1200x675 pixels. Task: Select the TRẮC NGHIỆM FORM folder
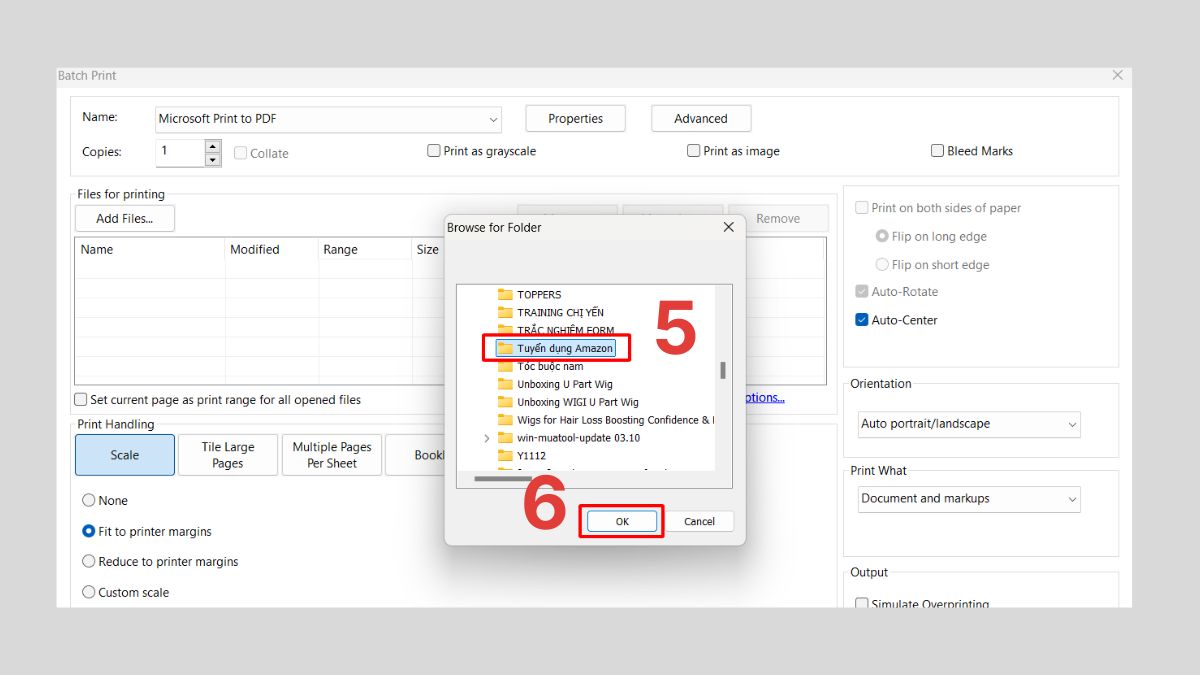pyautogui.click(x=565, y=331)
